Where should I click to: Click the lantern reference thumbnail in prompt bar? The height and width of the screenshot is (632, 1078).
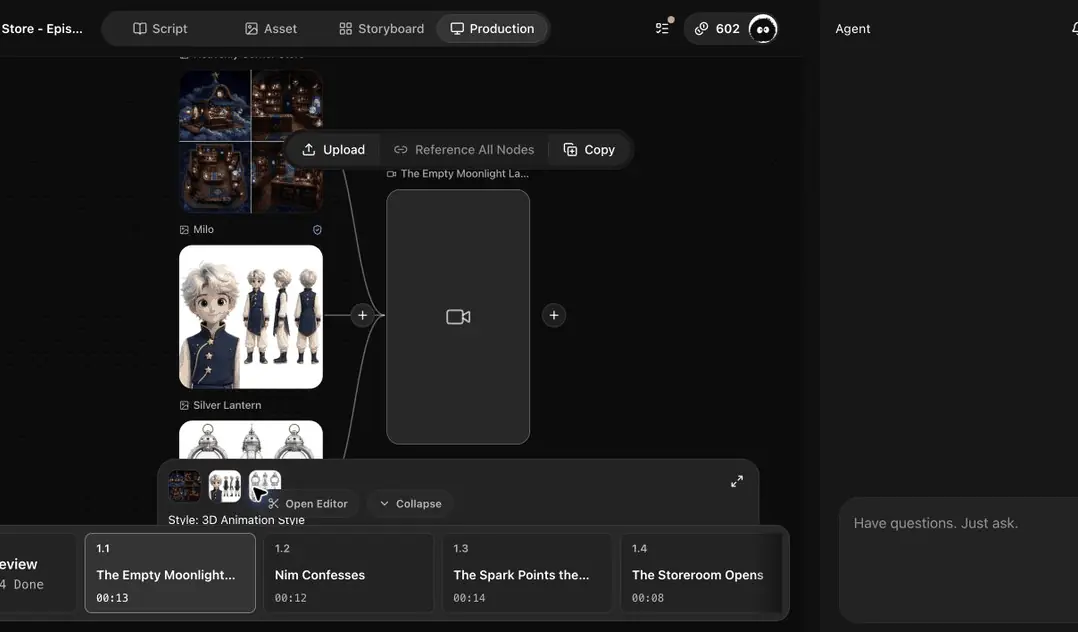pos(265,486)
